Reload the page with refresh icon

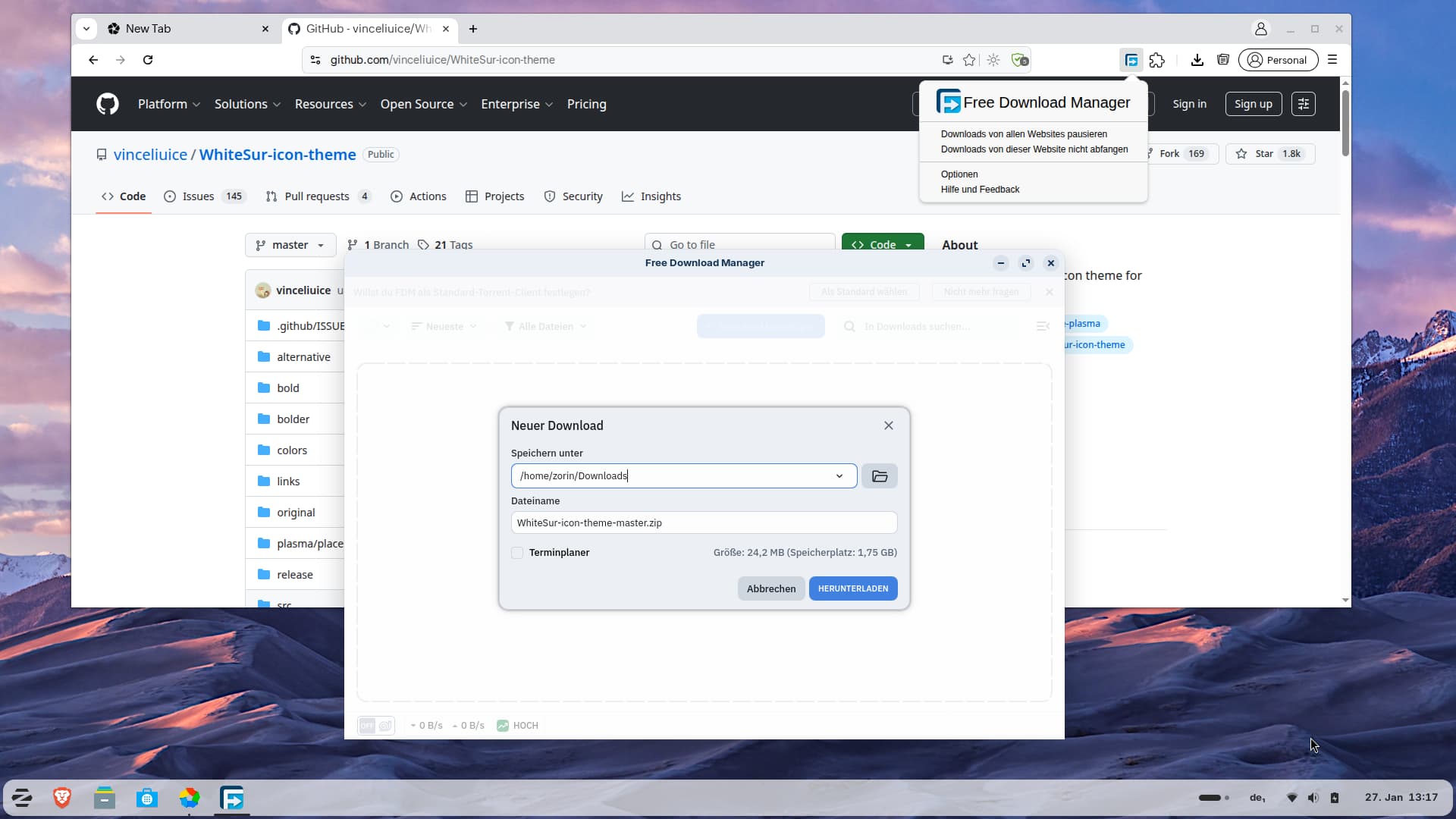(x=148, y=60)
